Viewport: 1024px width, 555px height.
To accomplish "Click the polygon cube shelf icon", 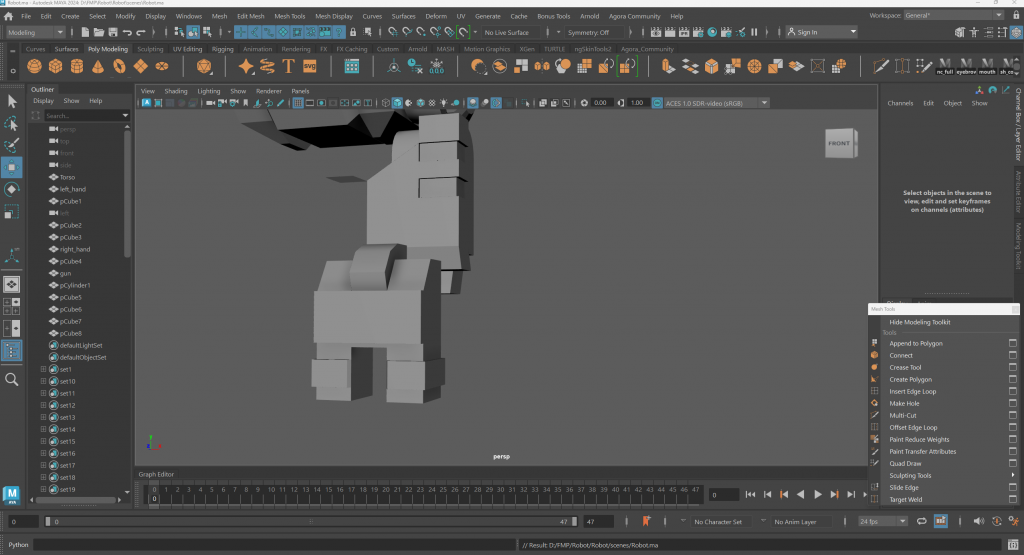I will pos(56,67).
